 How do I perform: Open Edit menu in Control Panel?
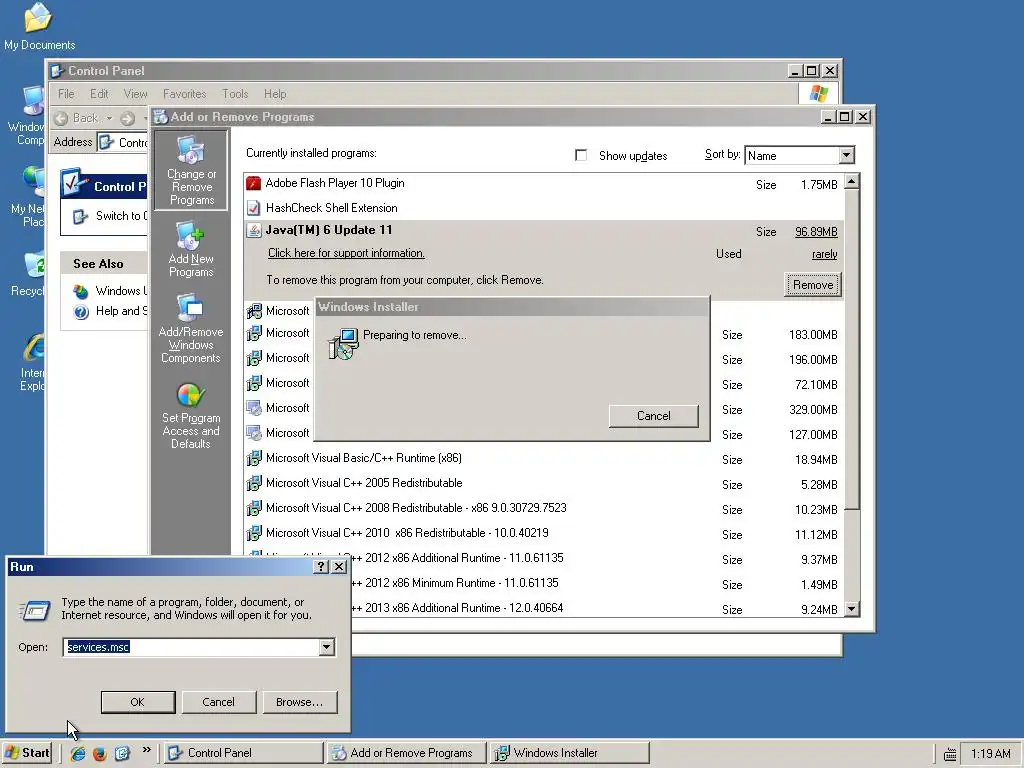pos(99,94)
